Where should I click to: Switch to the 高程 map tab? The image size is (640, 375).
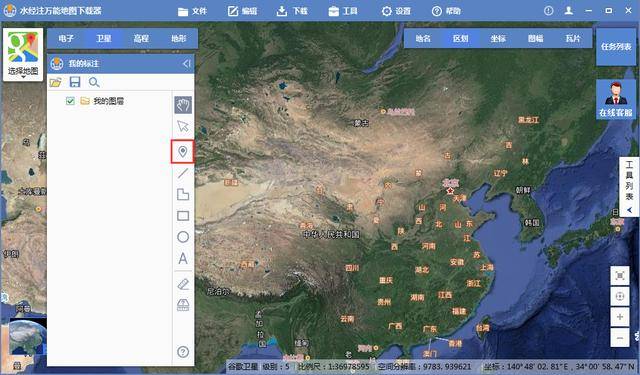click(x=141, y=39)
